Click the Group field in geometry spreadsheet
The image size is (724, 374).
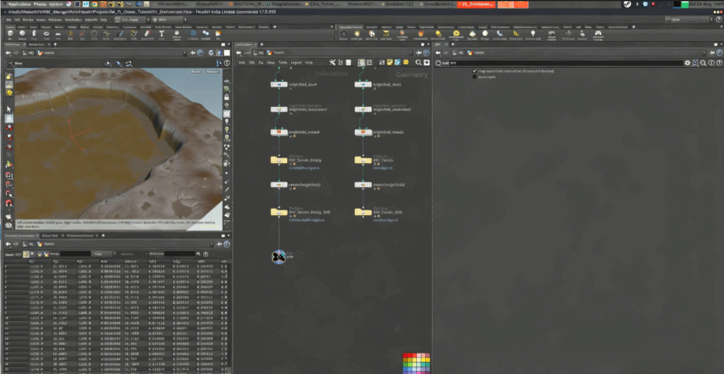(75, 254)
